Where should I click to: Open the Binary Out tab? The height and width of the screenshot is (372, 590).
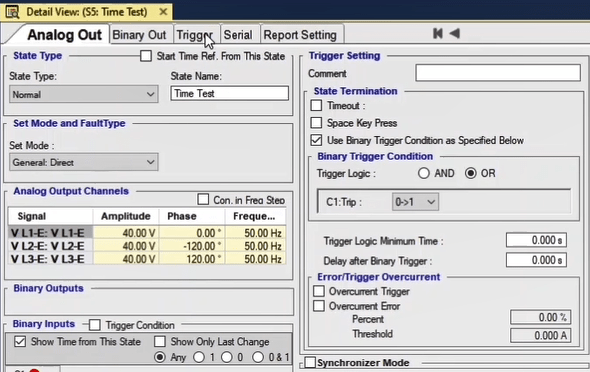click(x=139, y=35)
